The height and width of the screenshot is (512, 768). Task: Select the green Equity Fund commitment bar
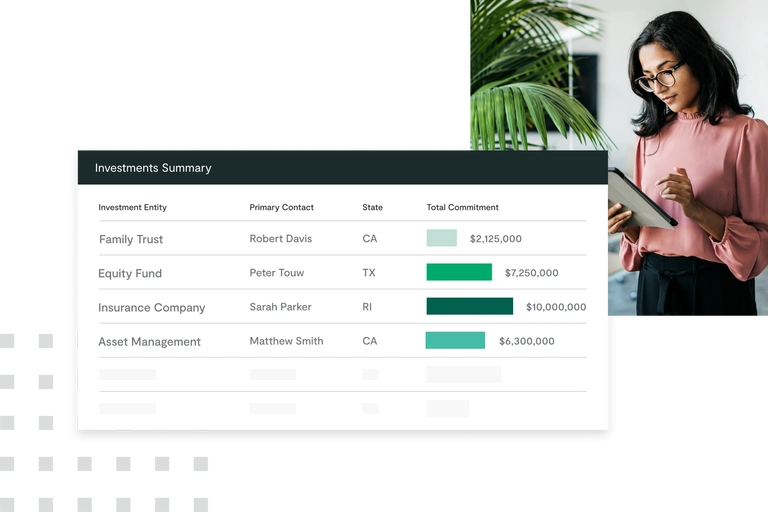(459, 272)
